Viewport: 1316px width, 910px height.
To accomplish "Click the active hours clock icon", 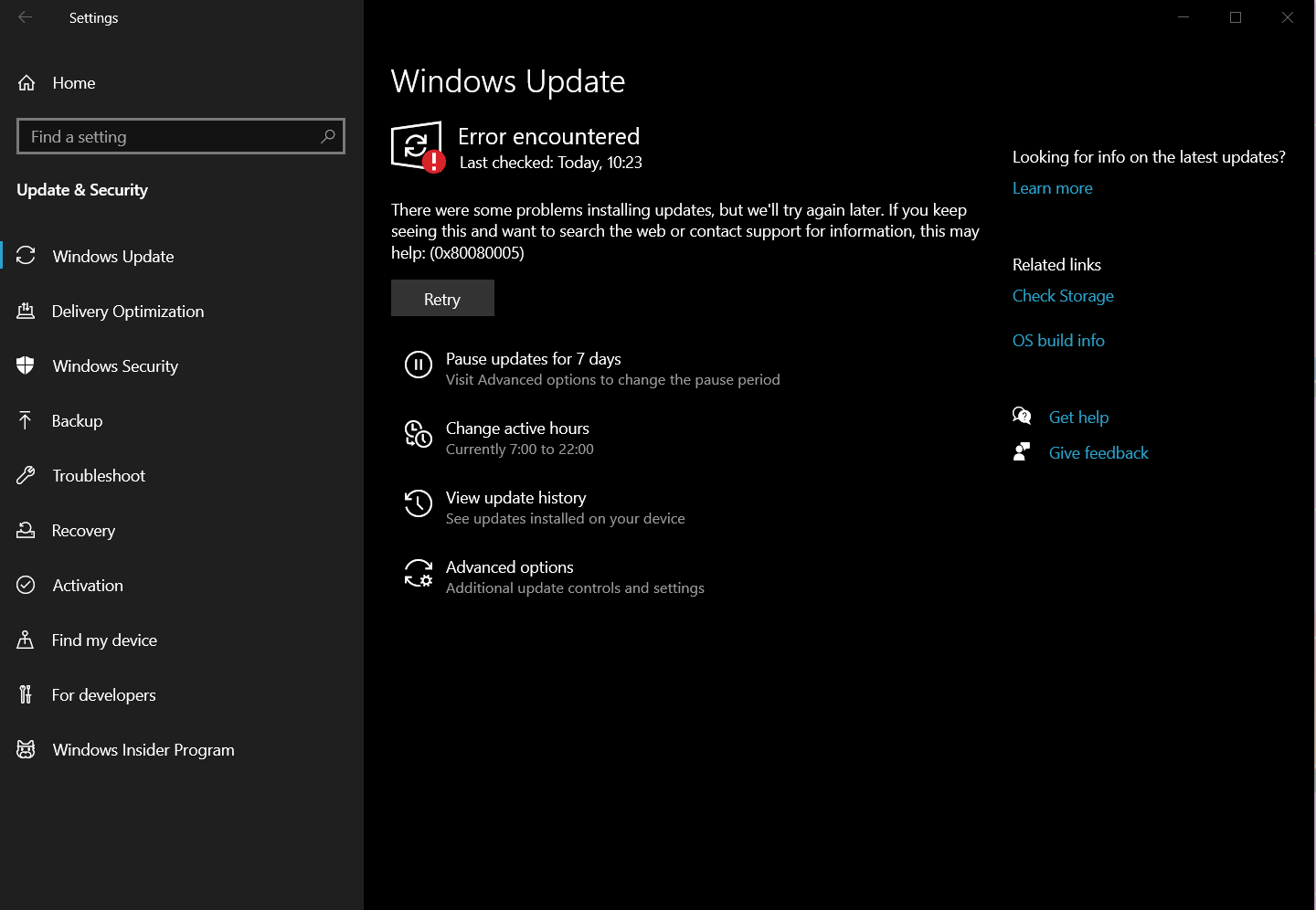I will pyautogui.click(x=419, y=434).
